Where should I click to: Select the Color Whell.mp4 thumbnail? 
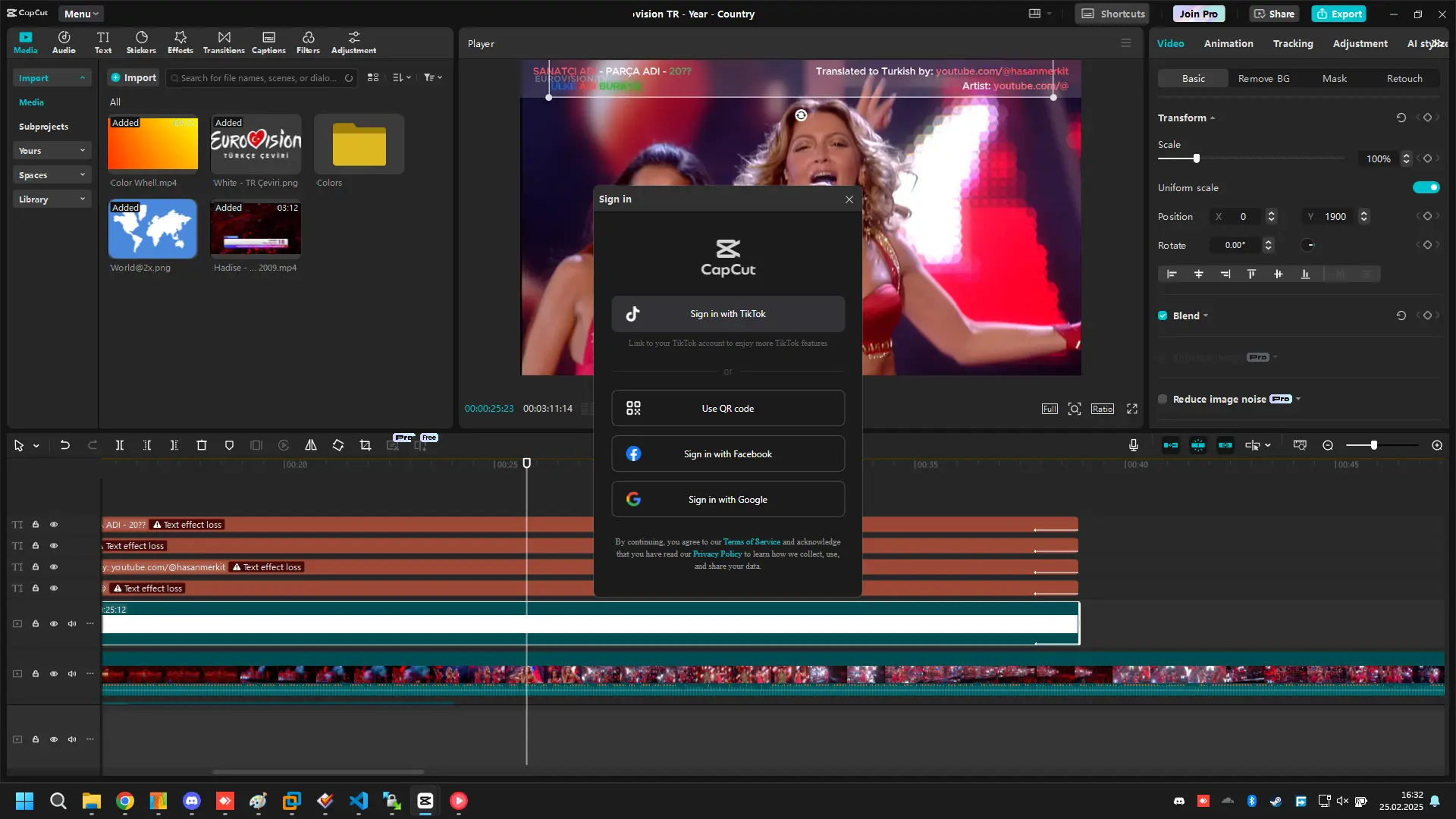[152, 143]
